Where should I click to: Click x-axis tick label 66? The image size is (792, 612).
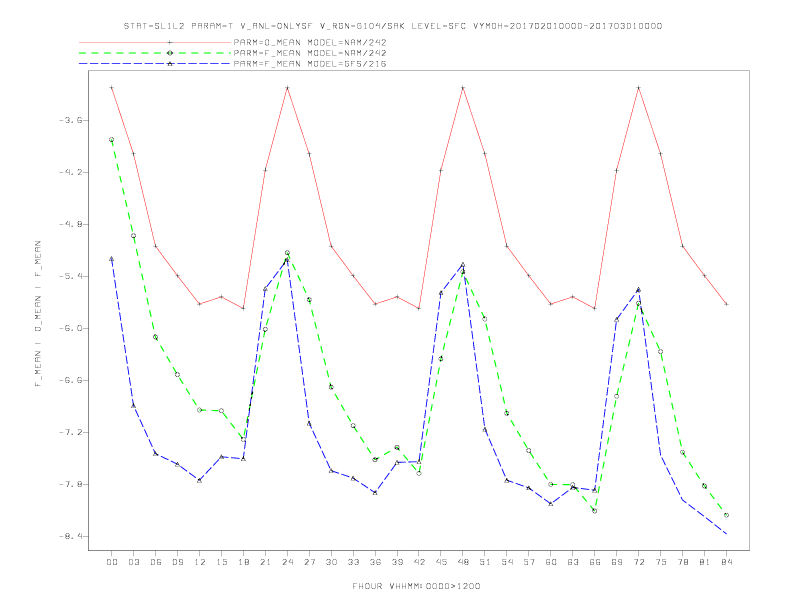click(x=595, y=562)
